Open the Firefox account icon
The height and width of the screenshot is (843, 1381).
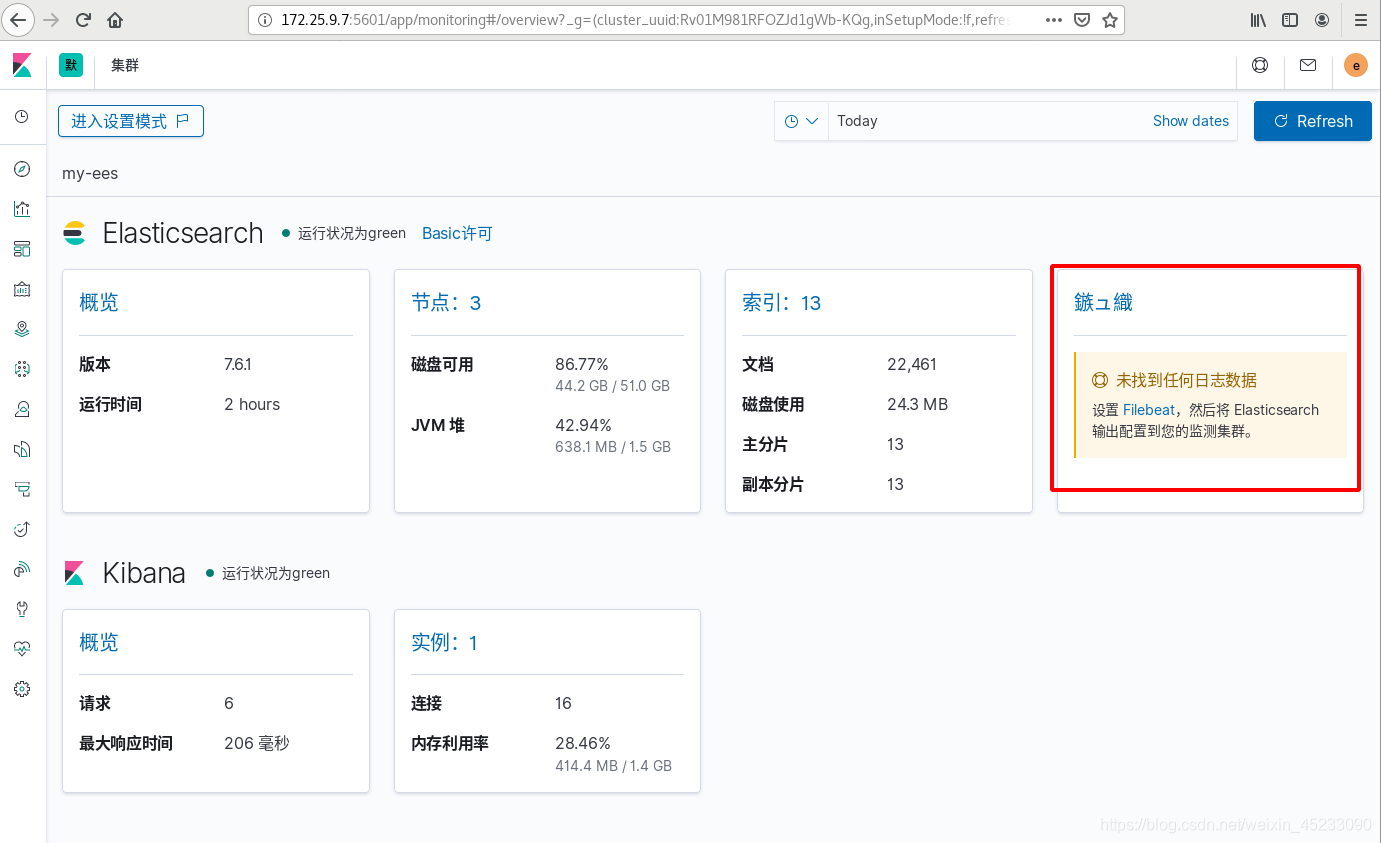click(x=1322, y=20)
